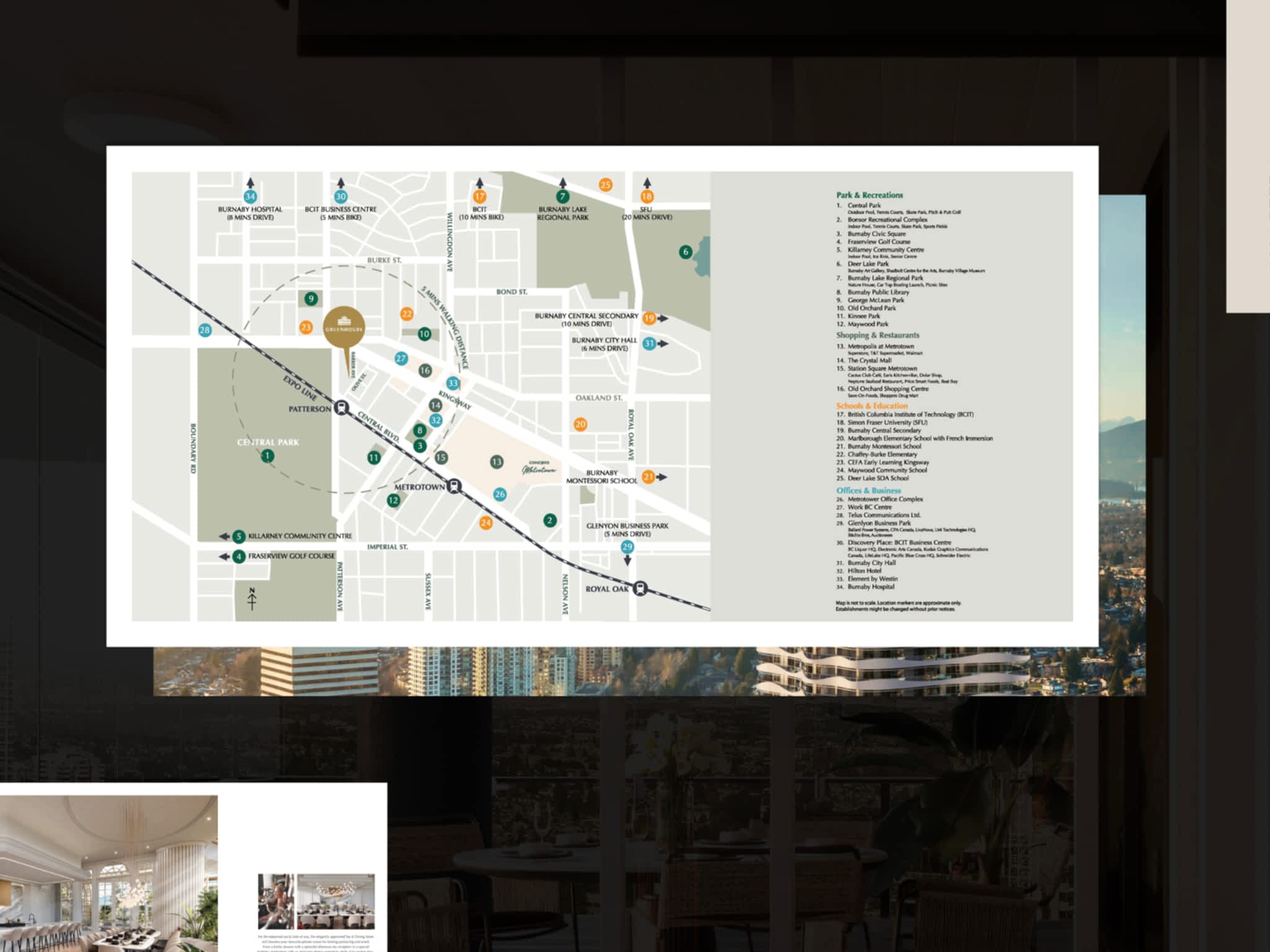
Task: Click blue marker 29 below Glenlyon Business Park
Action: (x=627, y=547)
